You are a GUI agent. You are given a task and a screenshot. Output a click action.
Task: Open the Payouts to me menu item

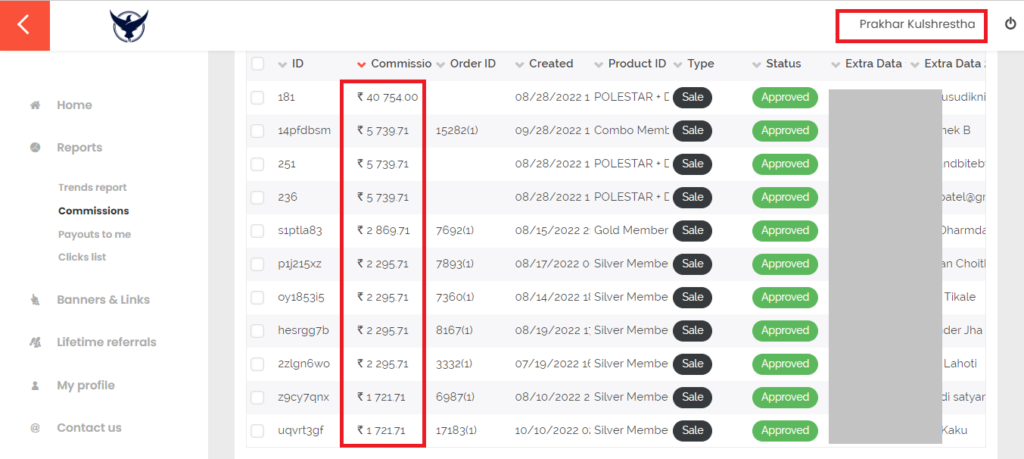click(89, 234)
